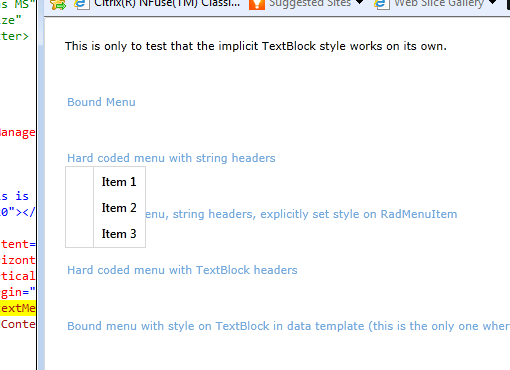Click the empty icon column beside Item 2
The image size is (510, 370).
click(x=80, y=208)
